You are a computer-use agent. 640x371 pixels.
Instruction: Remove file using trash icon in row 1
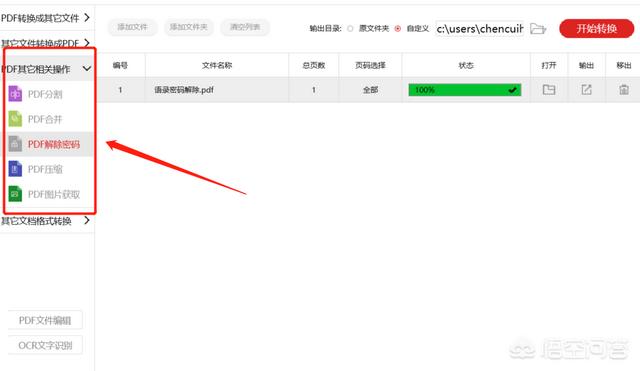pos(624,89)
